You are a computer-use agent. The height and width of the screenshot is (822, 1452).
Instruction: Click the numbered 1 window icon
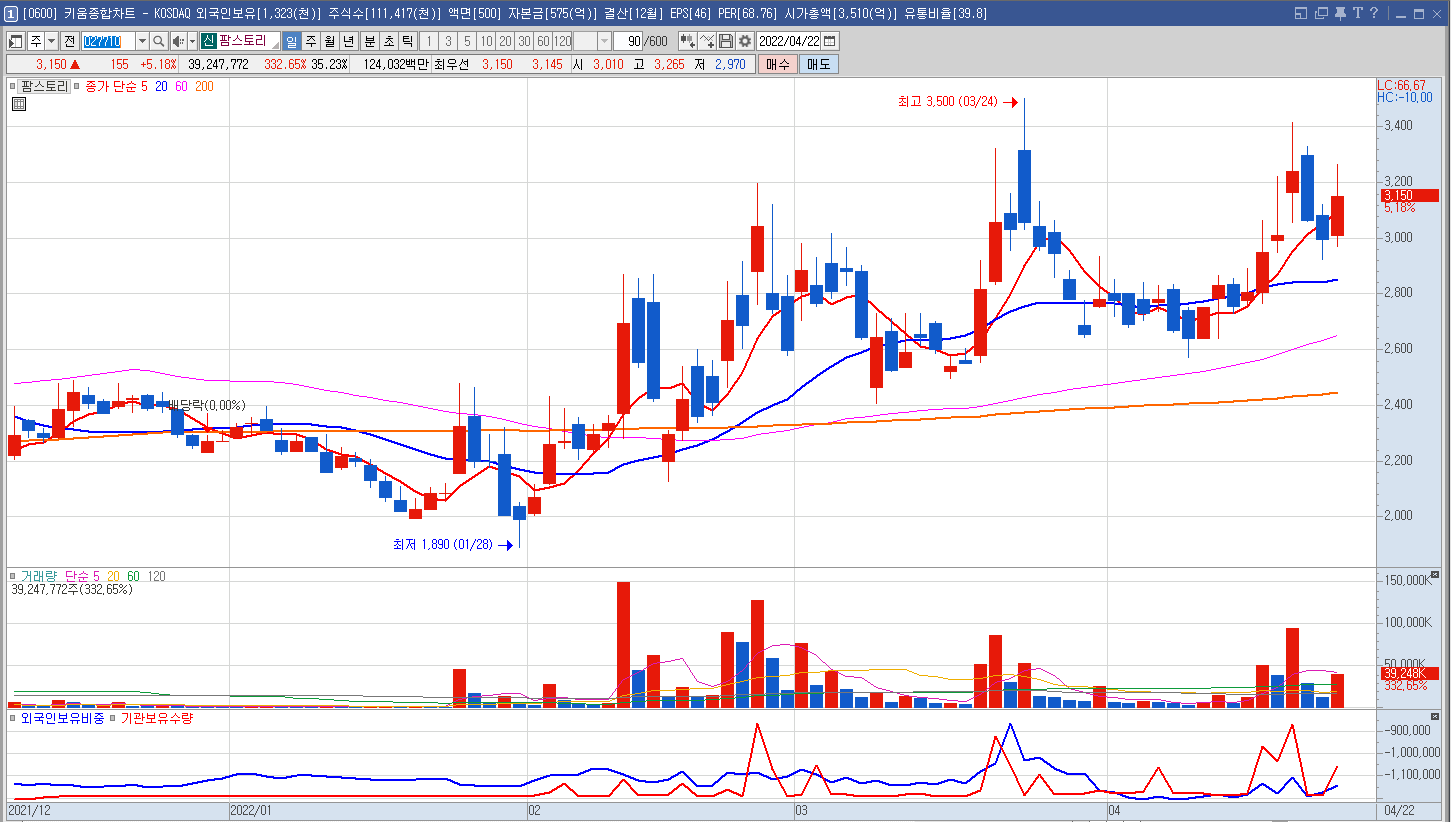(x=10, y=13)
